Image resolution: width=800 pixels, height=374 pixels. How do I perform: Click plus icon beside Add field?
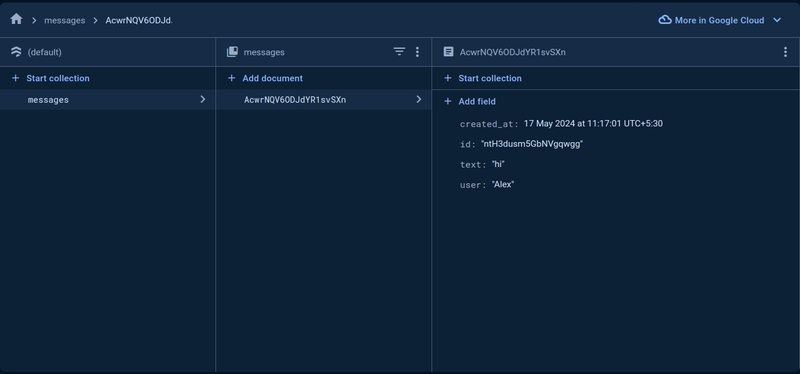pos(447,102)
